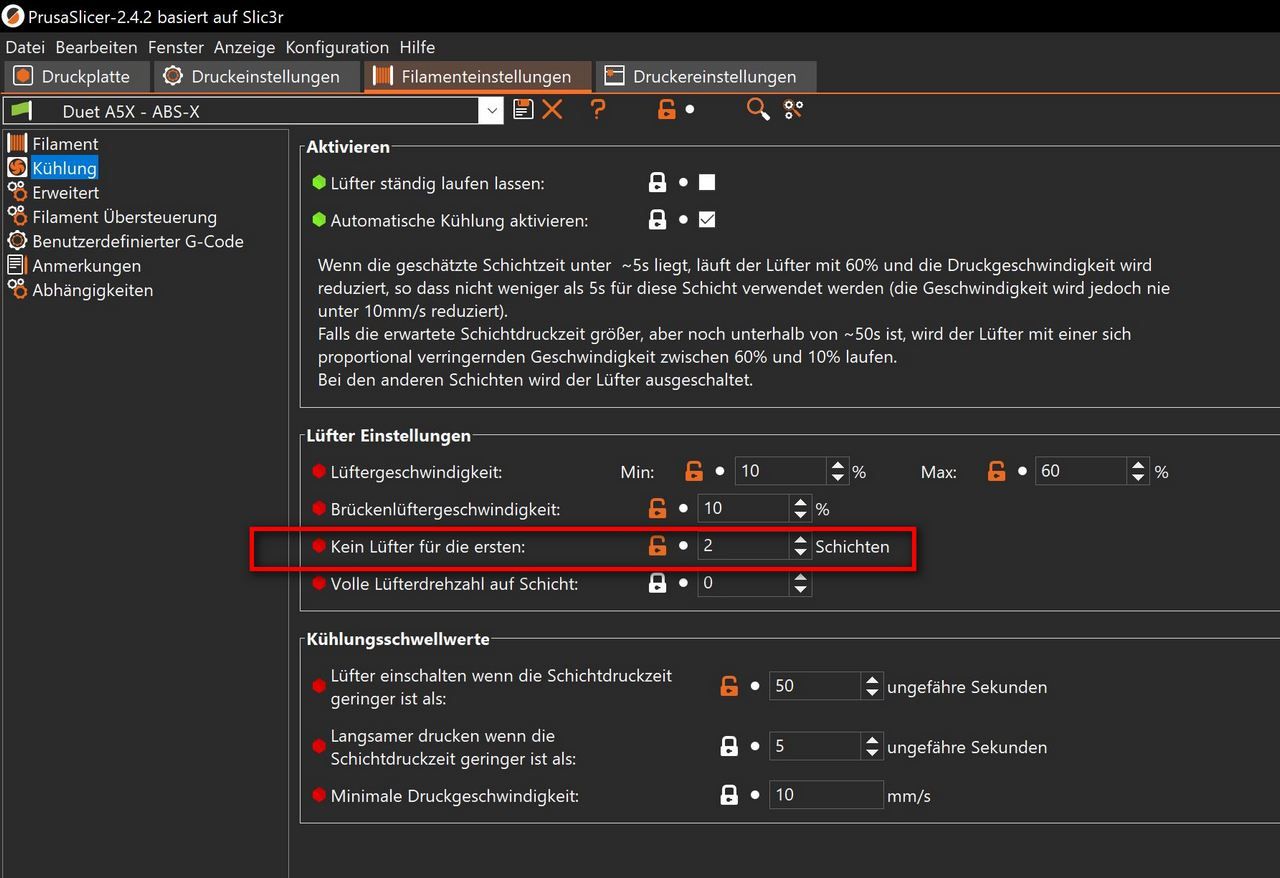Save the current filament preset

523,110
